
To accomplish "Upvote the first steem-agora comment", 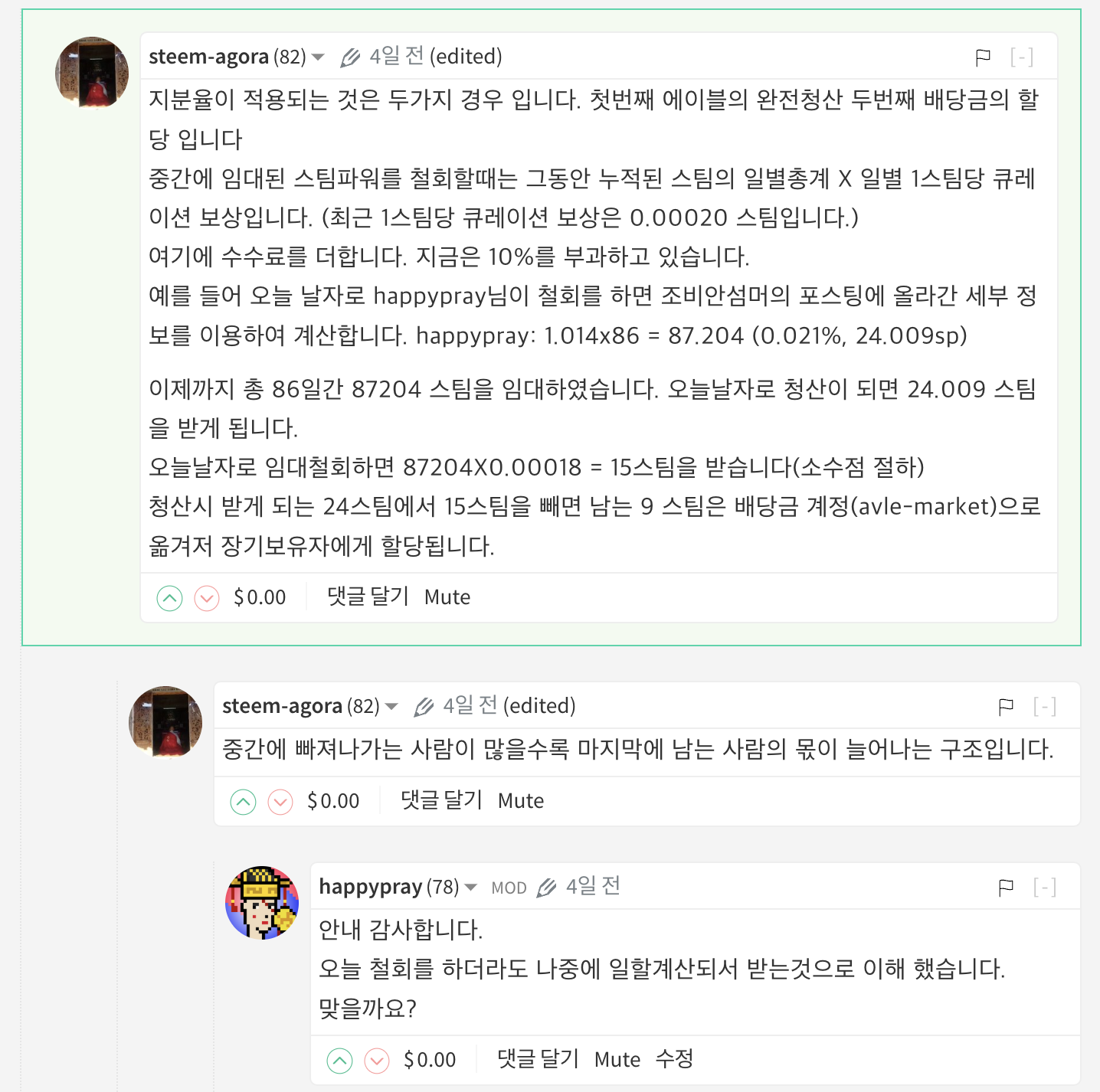I will pyautogui.click(x=169, y=598).
